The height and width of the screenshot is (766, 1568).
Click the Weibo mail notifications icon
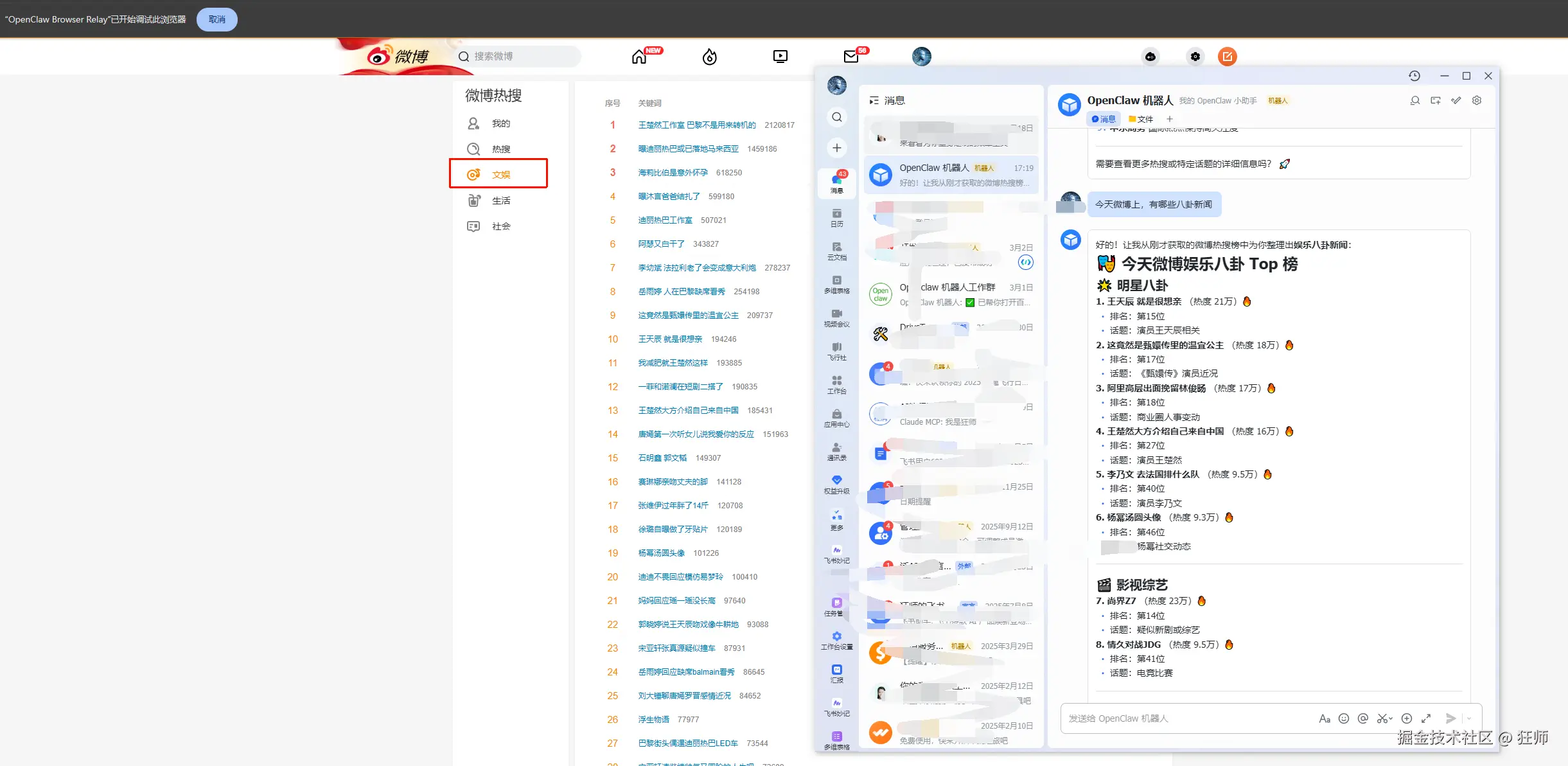click(x=851, y=57)
